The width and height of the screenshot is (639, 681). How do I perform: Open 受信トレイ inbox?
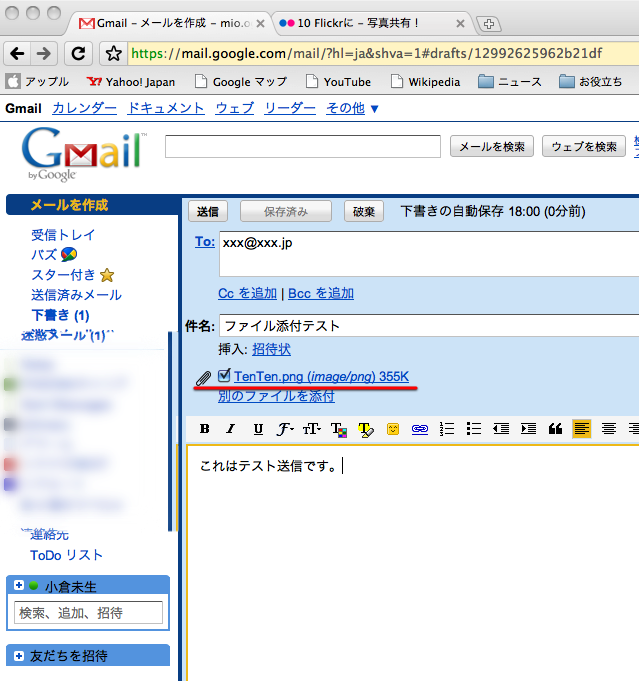point(63,235)
